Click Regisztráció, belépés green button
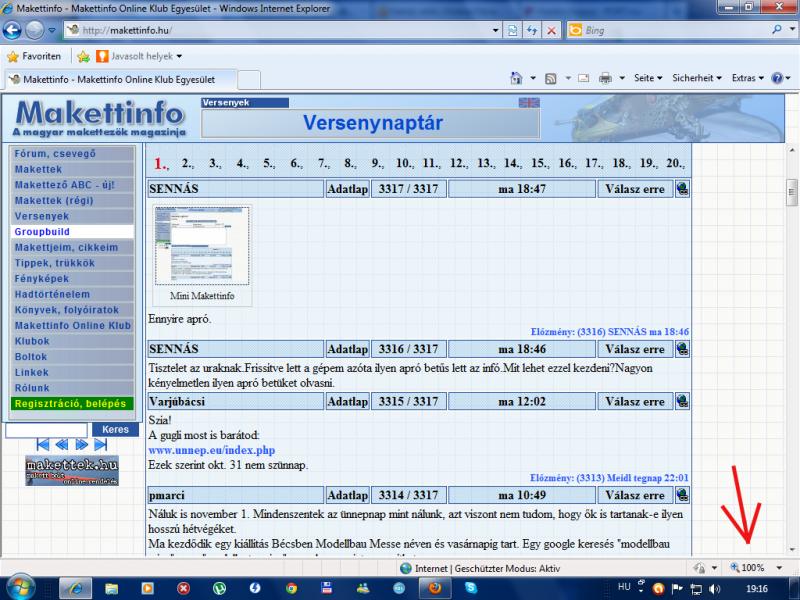The height and width of the screenshot is (600, 800). pyautogui.click(x=71, y=403)
